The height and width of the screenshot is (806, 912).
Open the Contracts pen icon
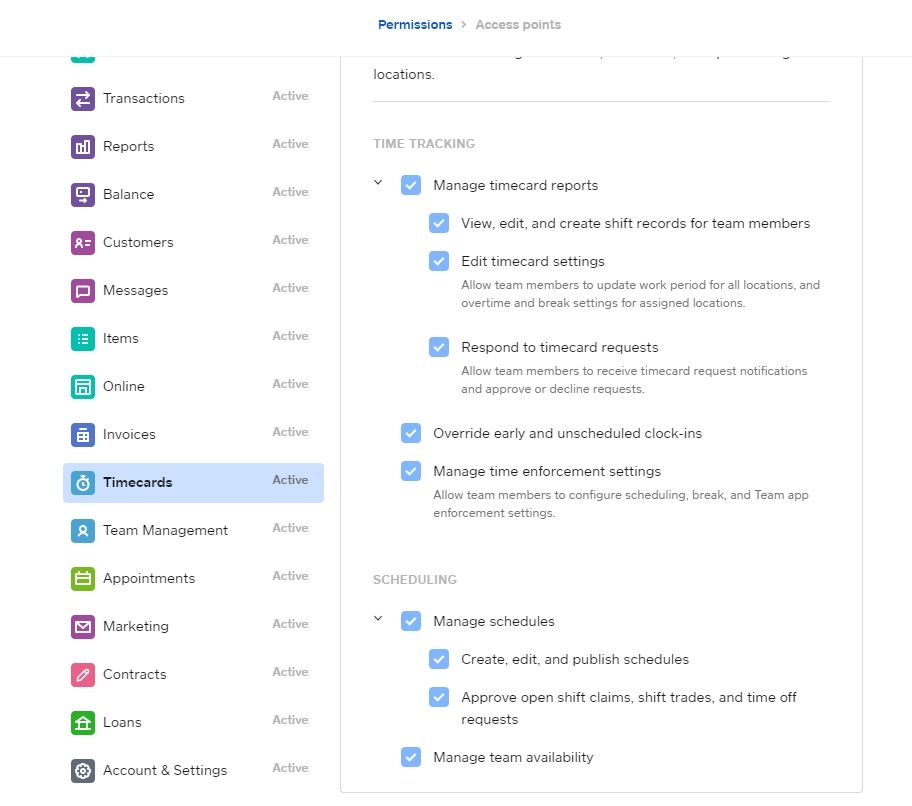[82, 674]
